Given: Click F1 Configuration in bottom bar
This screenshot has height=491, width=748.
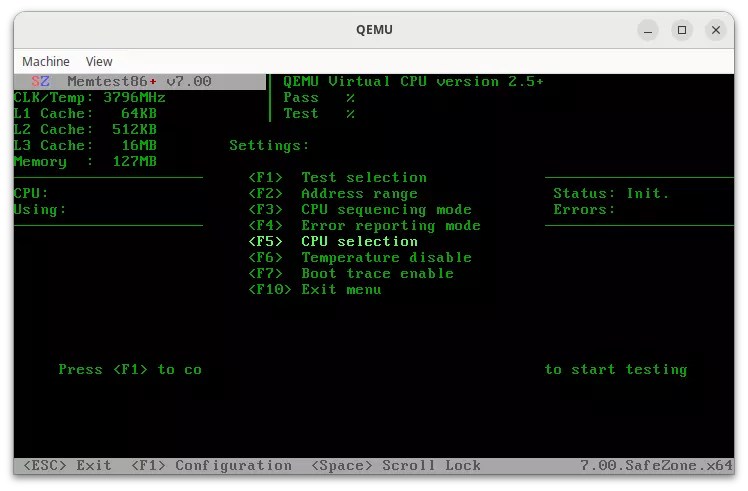Looking at the screenshot, I should tap(211, 465).
